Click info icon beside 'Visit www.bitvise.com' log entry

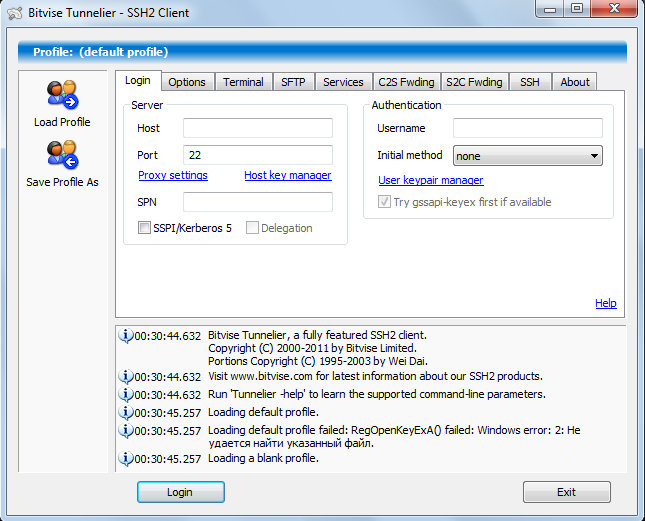click(x=126, y=376)
